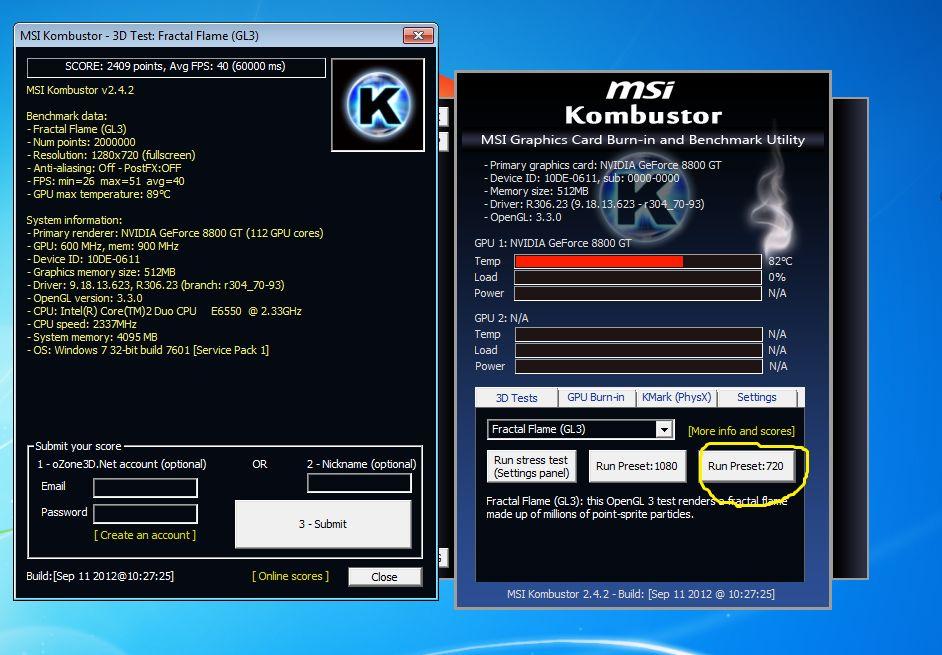
Task: Click the GPU 1 Power bar
Action: click(x=638, y=293)
